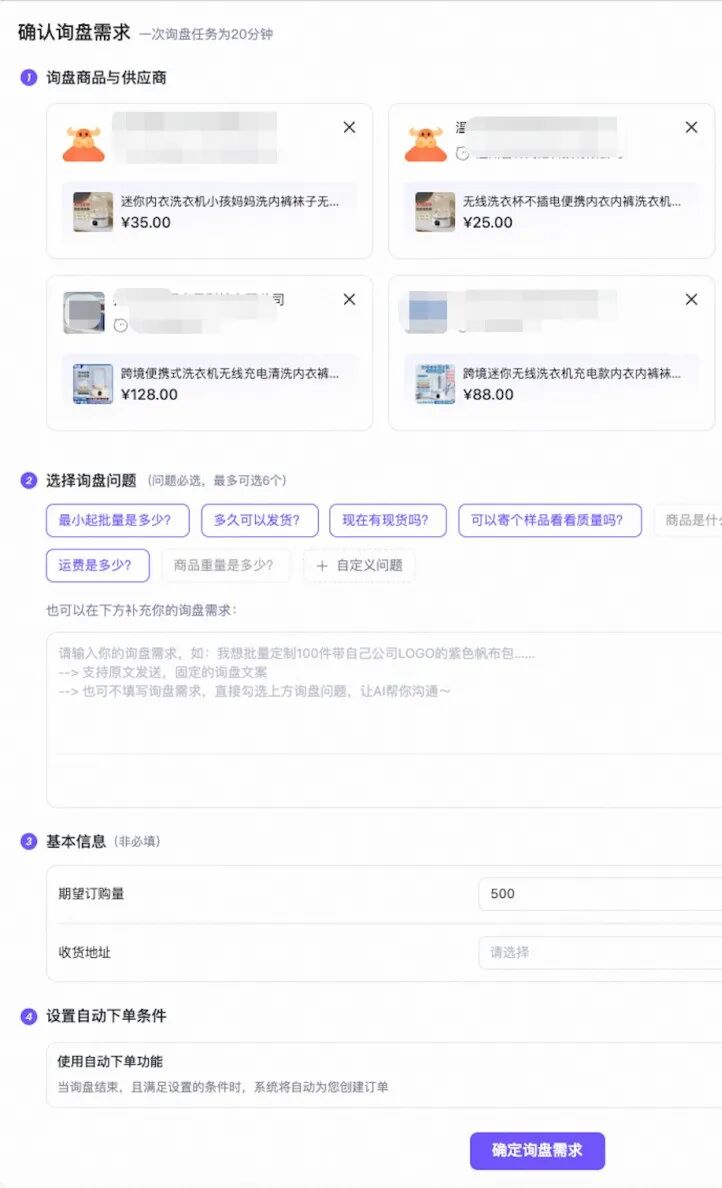Viewport: 722px width, 1188px height.
Task: Click the 期望订购量 label
Action: [91, 894]
